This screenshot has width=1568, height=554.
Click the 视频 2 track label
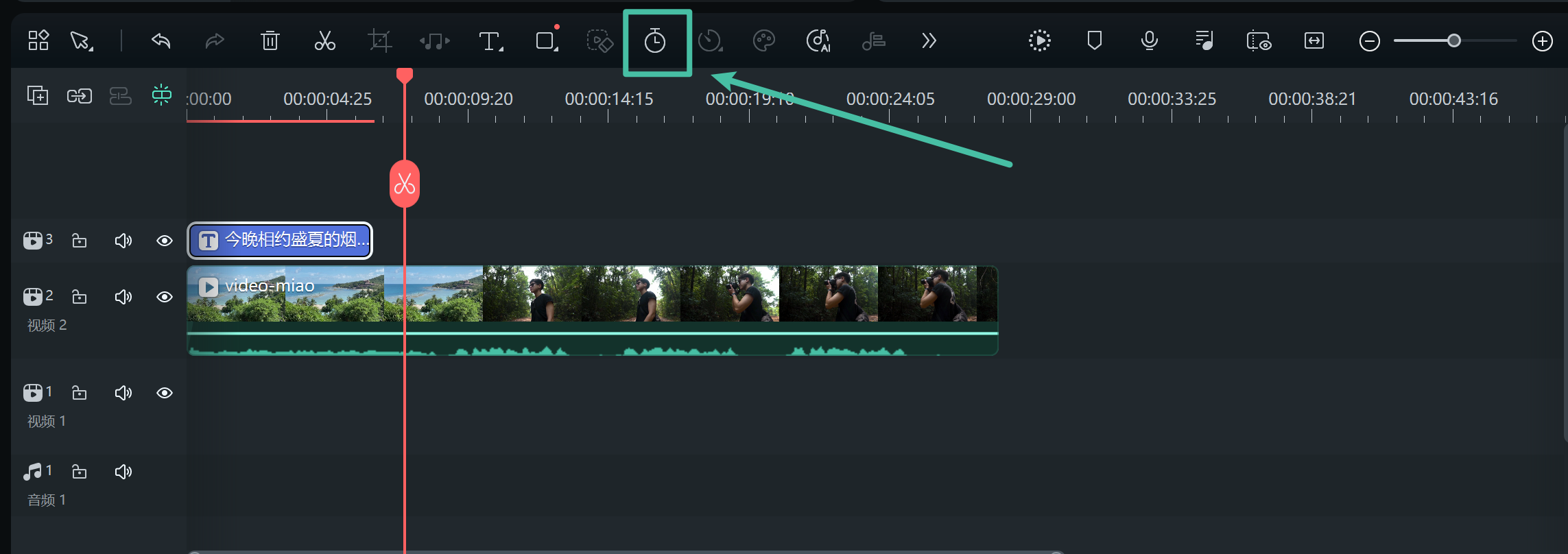(47, 325)
